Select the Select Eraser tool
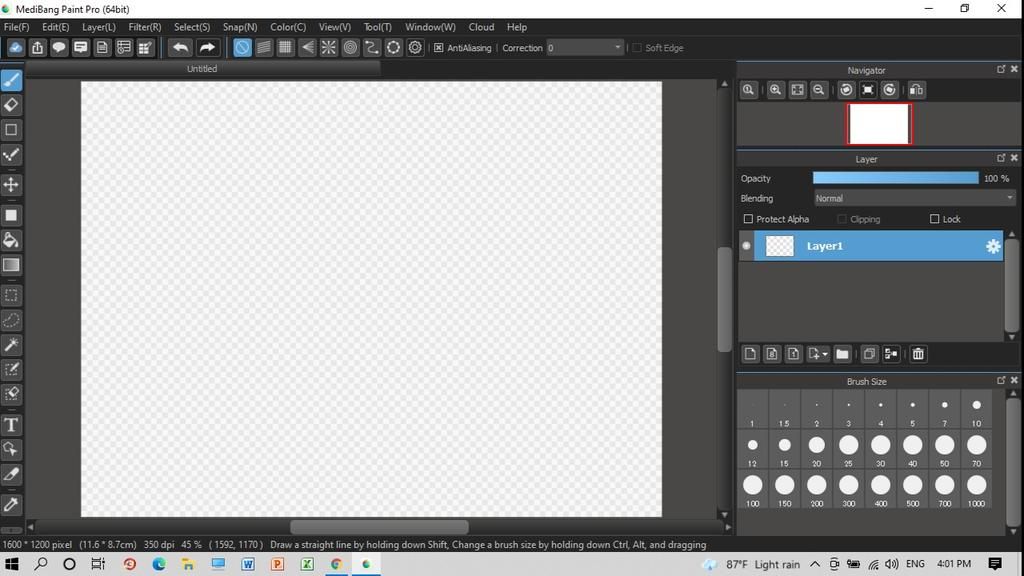The height and width of the screenshot is (576, 1024). coord(11,394)
